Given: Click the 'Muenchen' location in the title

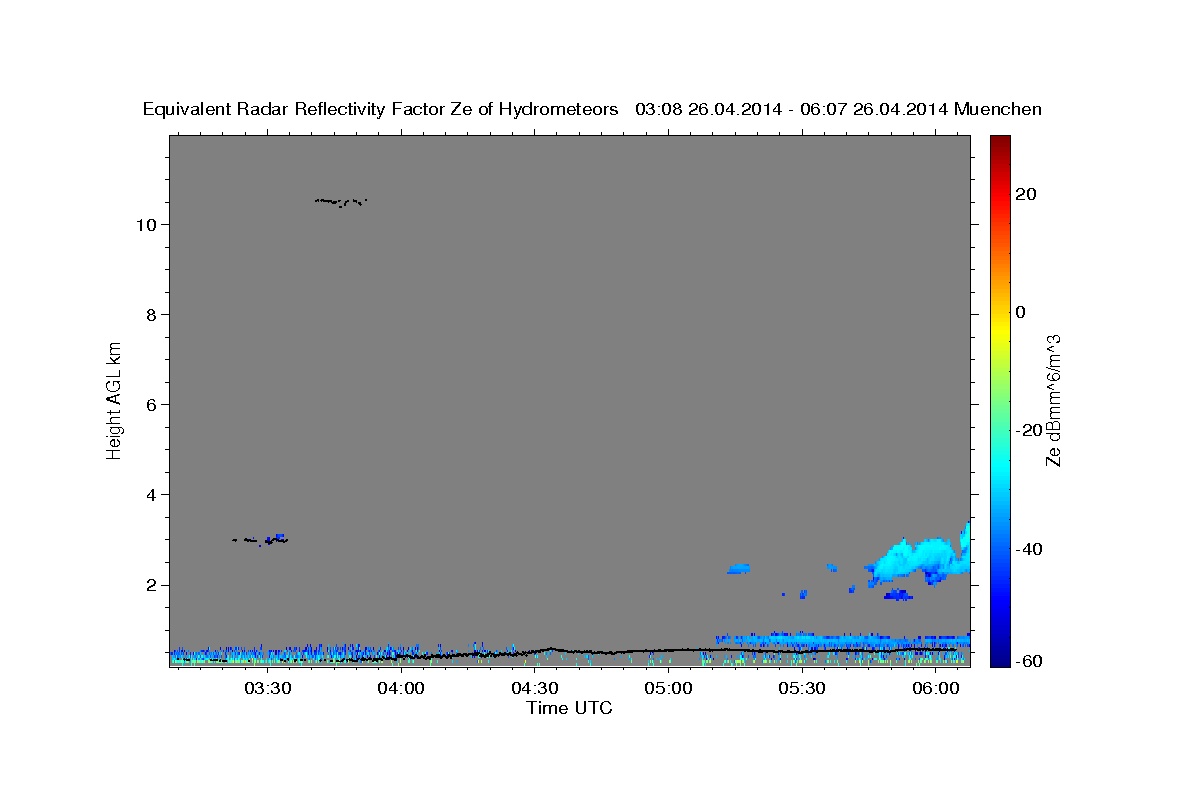Looking at the screenshot, I should point(998,109).
